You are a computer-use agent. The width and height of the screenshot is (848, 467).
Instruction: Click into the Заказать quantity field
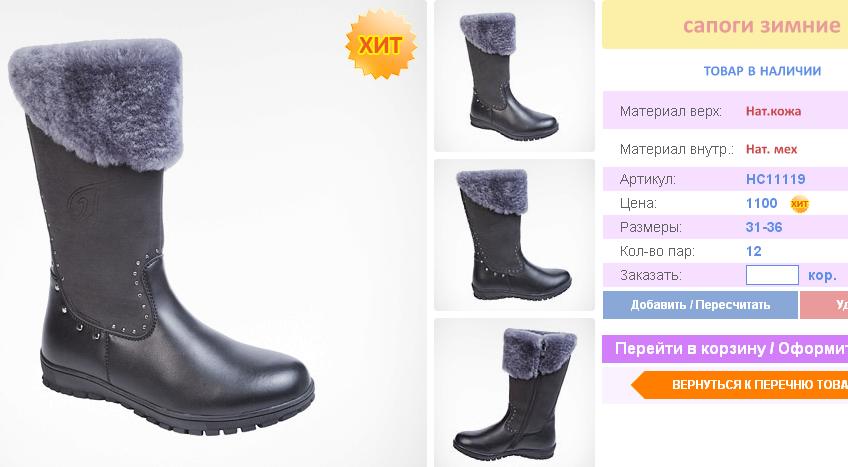[x=772, y=275]
